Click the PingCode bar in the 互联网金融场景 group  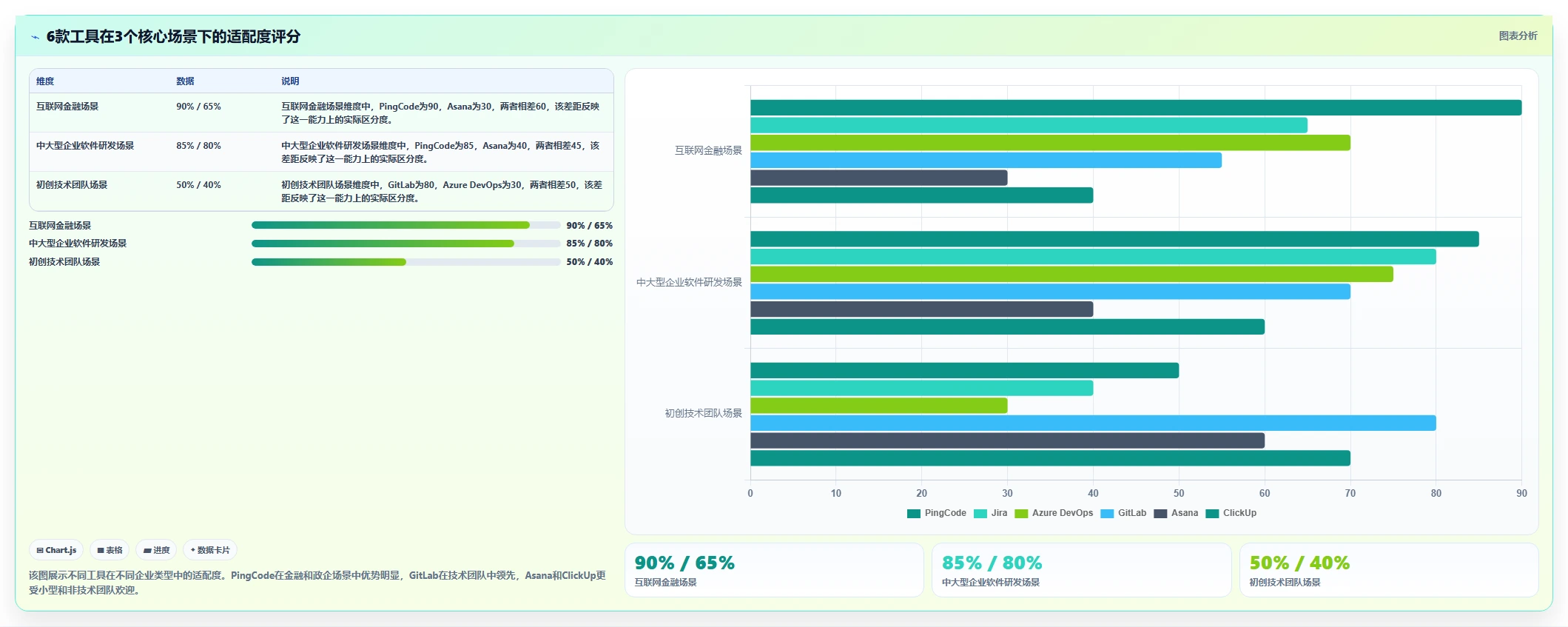(x=1136, y=107)
